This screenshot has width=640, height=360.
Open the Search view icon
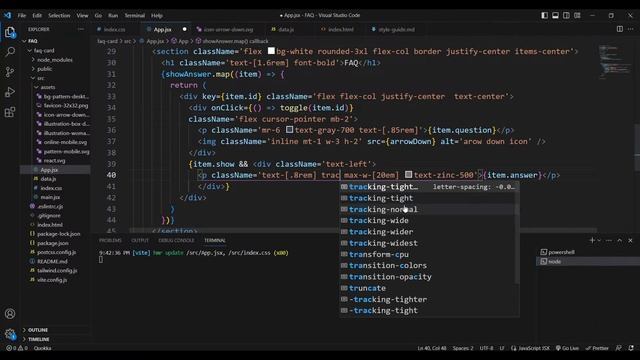tap(10, 52)
